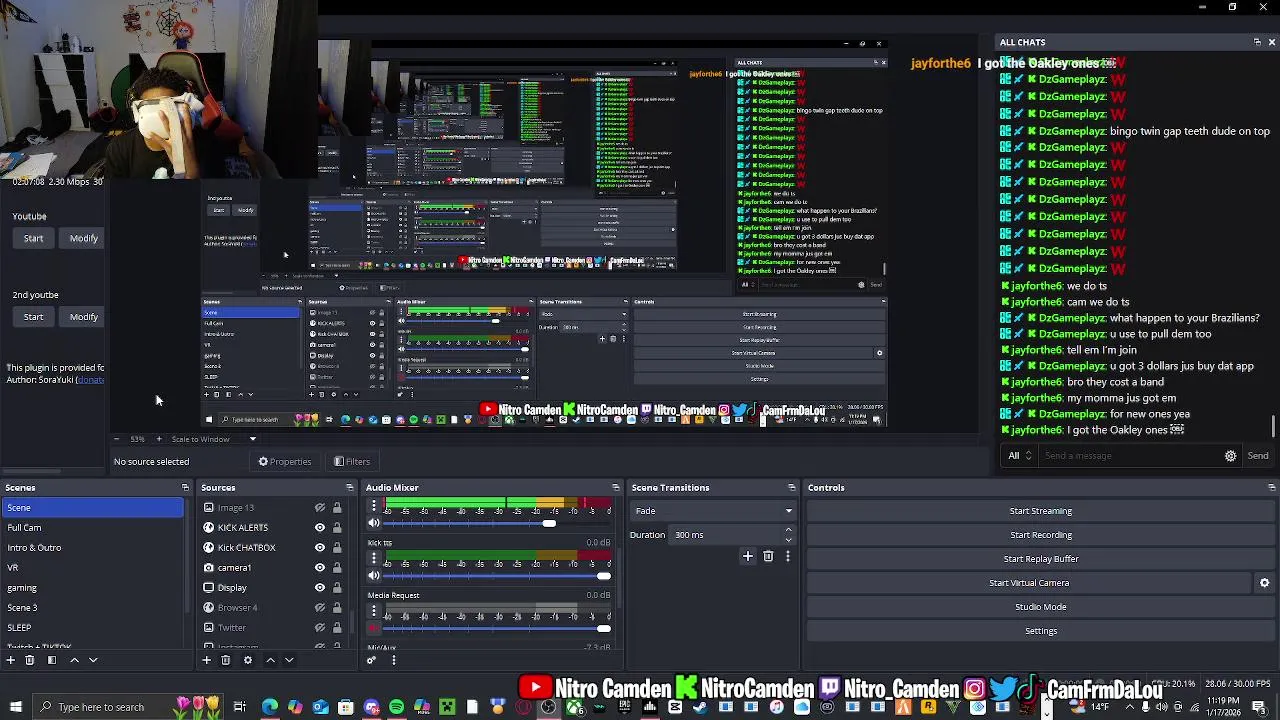Select the VR scene
This screenshot has width=1280, height=720.
point(92,568)
